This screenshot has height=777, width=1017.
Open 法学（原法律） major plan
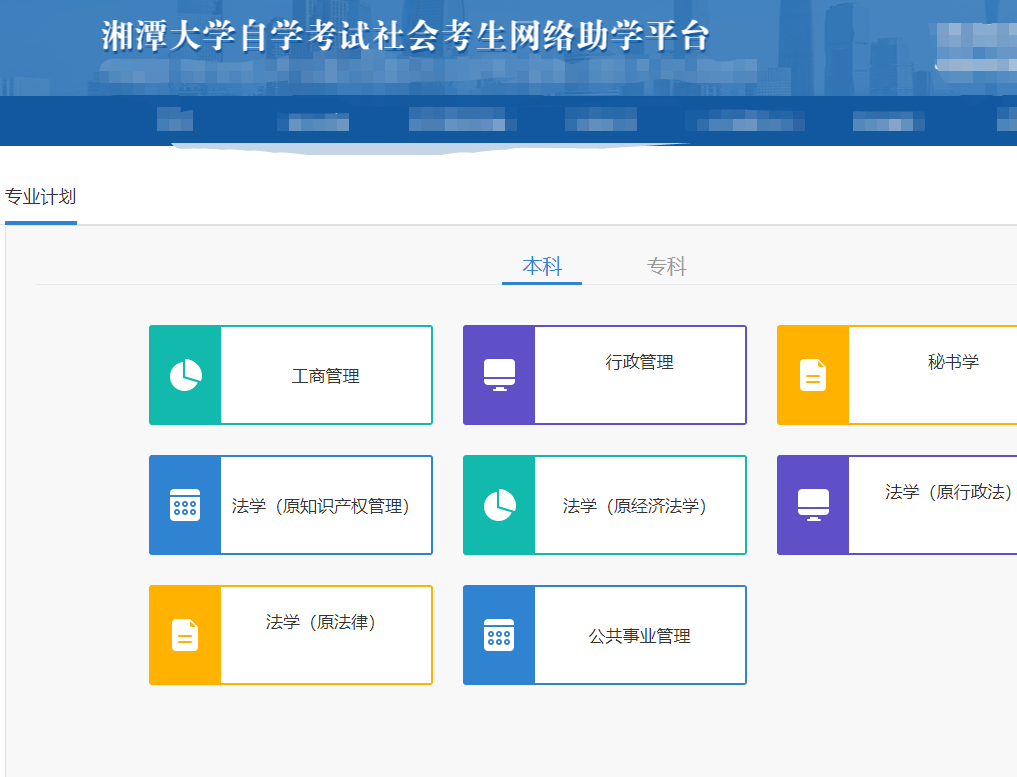(291, 635)
